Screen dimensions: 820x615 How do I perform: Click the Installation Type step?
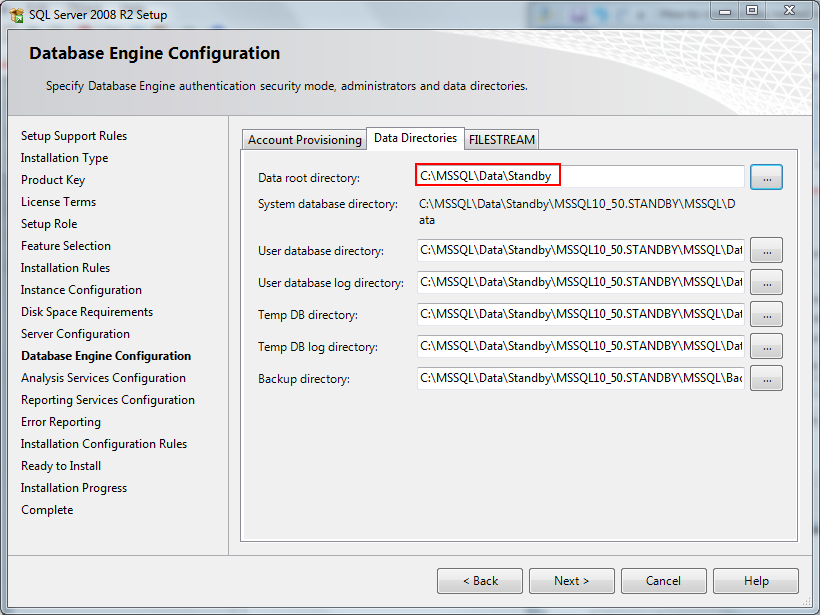pyautogui.click(x=64, y=158)
